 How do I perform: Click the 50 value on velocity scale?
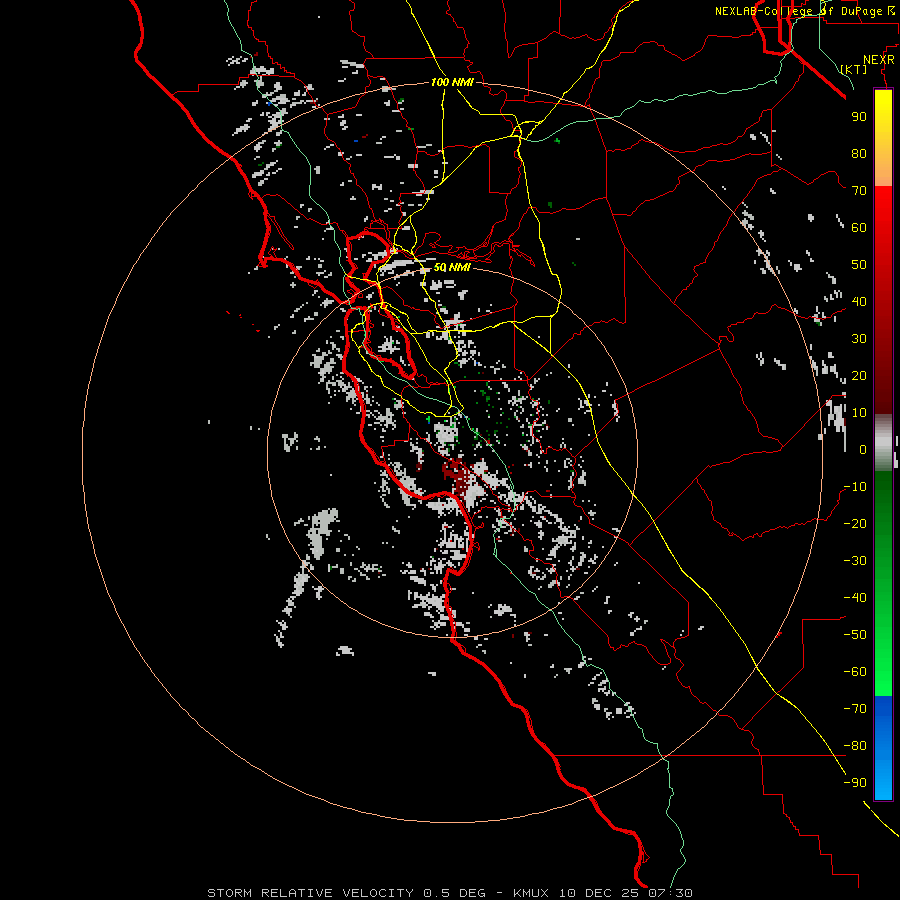[x=859, y=265]
